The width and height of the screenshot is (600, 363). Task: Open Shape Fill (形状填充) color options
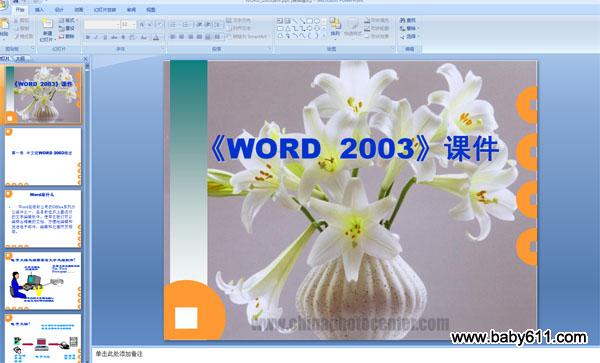point(377,20)
